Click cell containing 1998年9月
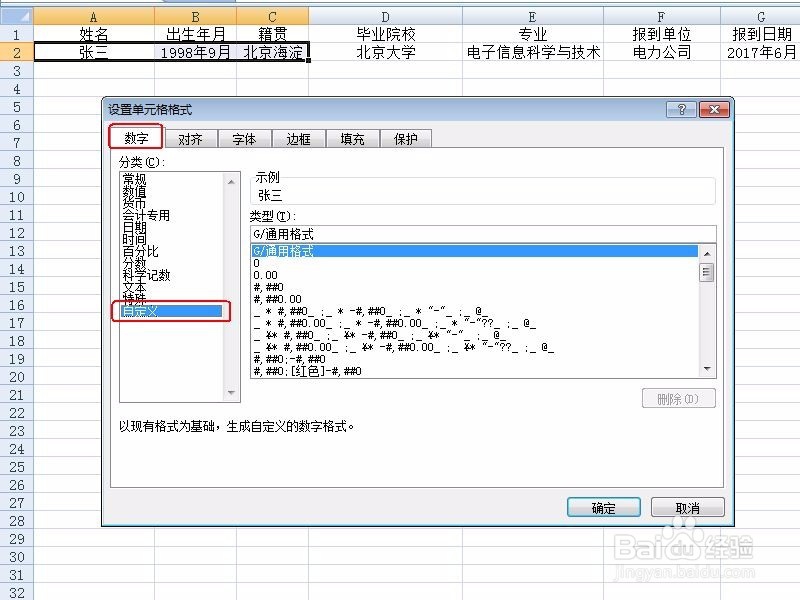The image size is (800, 600). point(195,52)
